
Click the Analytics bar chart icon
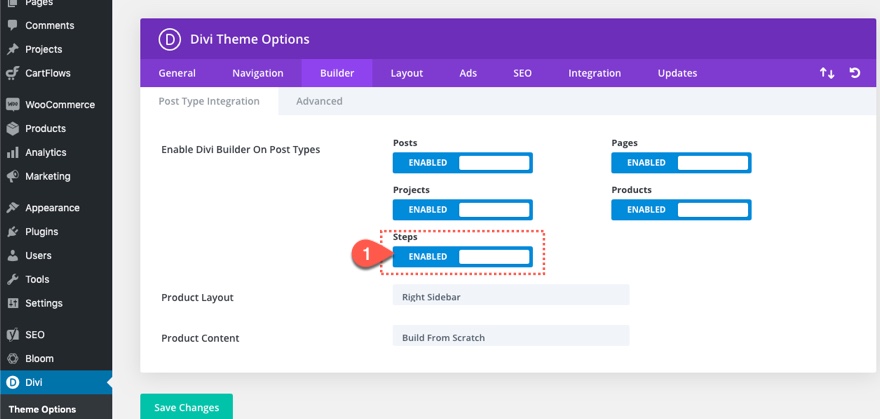(12, 153)
